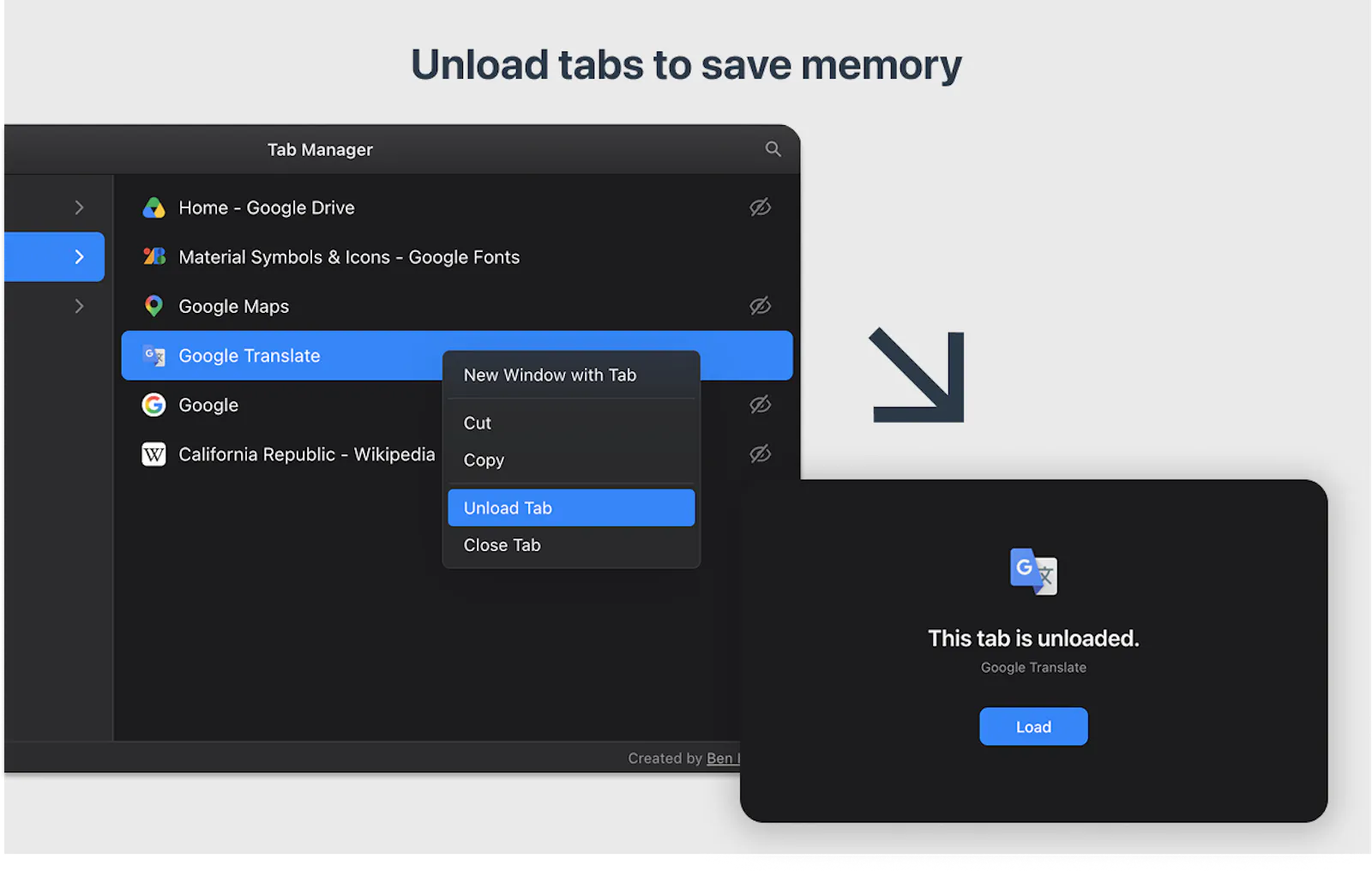Click Google Translate caption under unloaded message

[x=1033, y=667]
